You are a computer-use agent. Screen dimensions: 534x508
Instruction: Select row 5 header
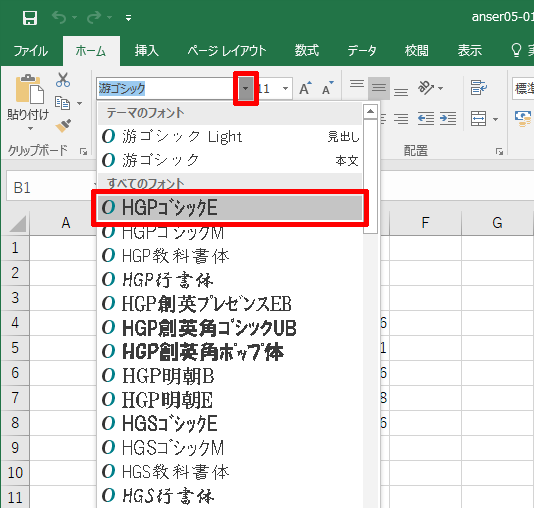pos(15,348)
